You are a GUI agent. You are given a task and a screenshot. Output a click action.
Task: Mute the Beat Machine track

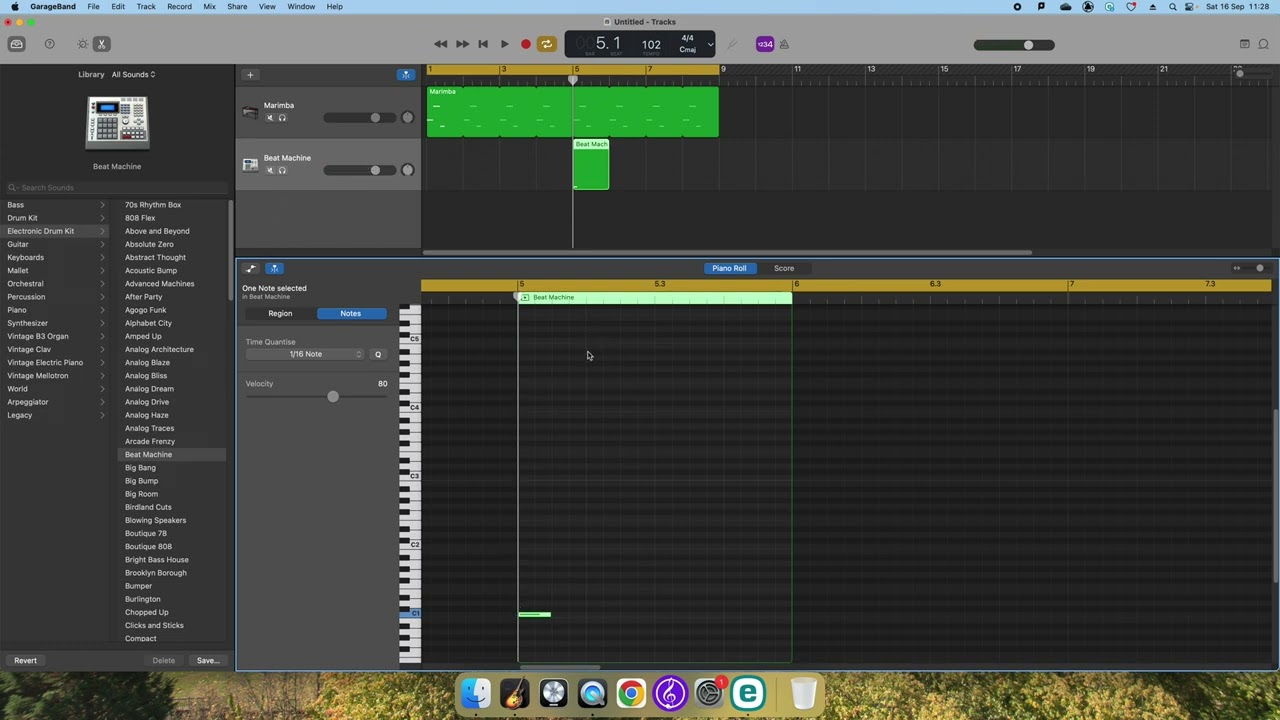[x=270, y=170]
